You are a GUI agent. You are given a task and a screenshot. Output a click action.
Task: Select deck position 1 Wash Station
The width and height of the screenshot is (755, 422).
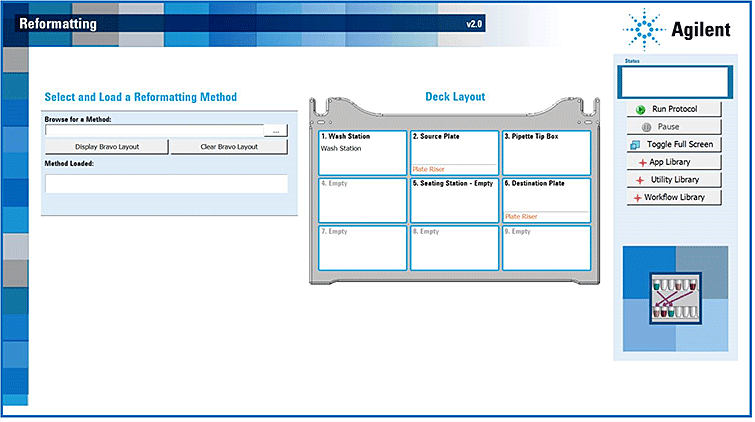(x=362, y=153)
